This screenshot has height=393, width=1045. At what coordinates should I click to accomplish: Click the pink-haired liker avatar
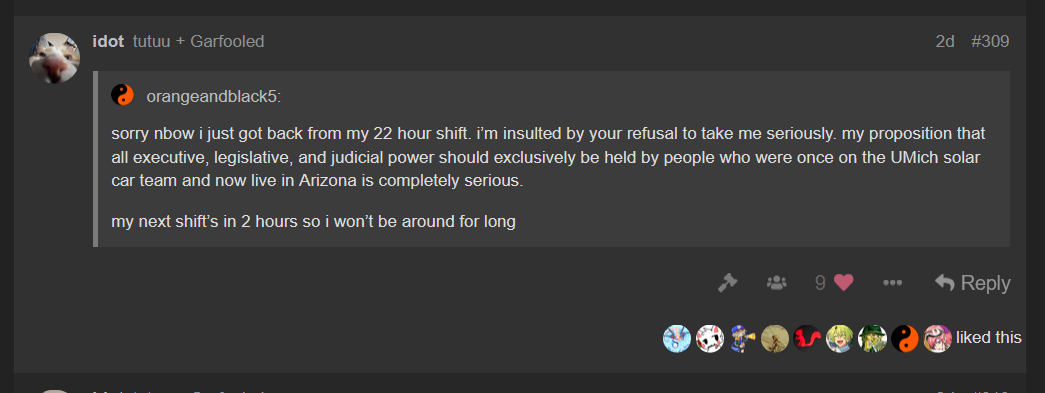(938, 338)
